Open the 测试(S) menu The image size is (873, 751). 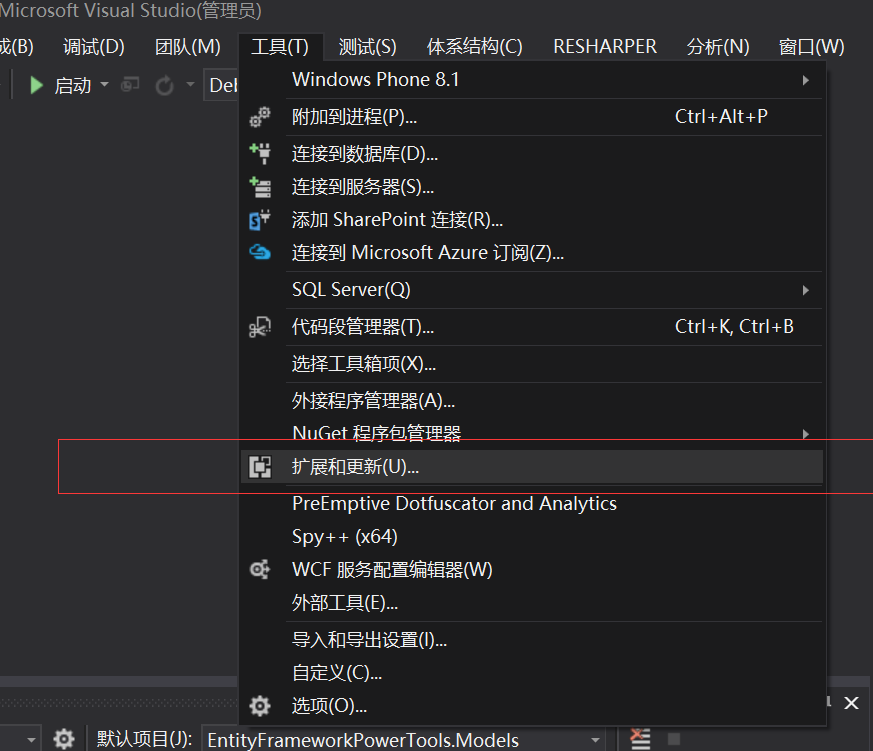coord(368,47)
